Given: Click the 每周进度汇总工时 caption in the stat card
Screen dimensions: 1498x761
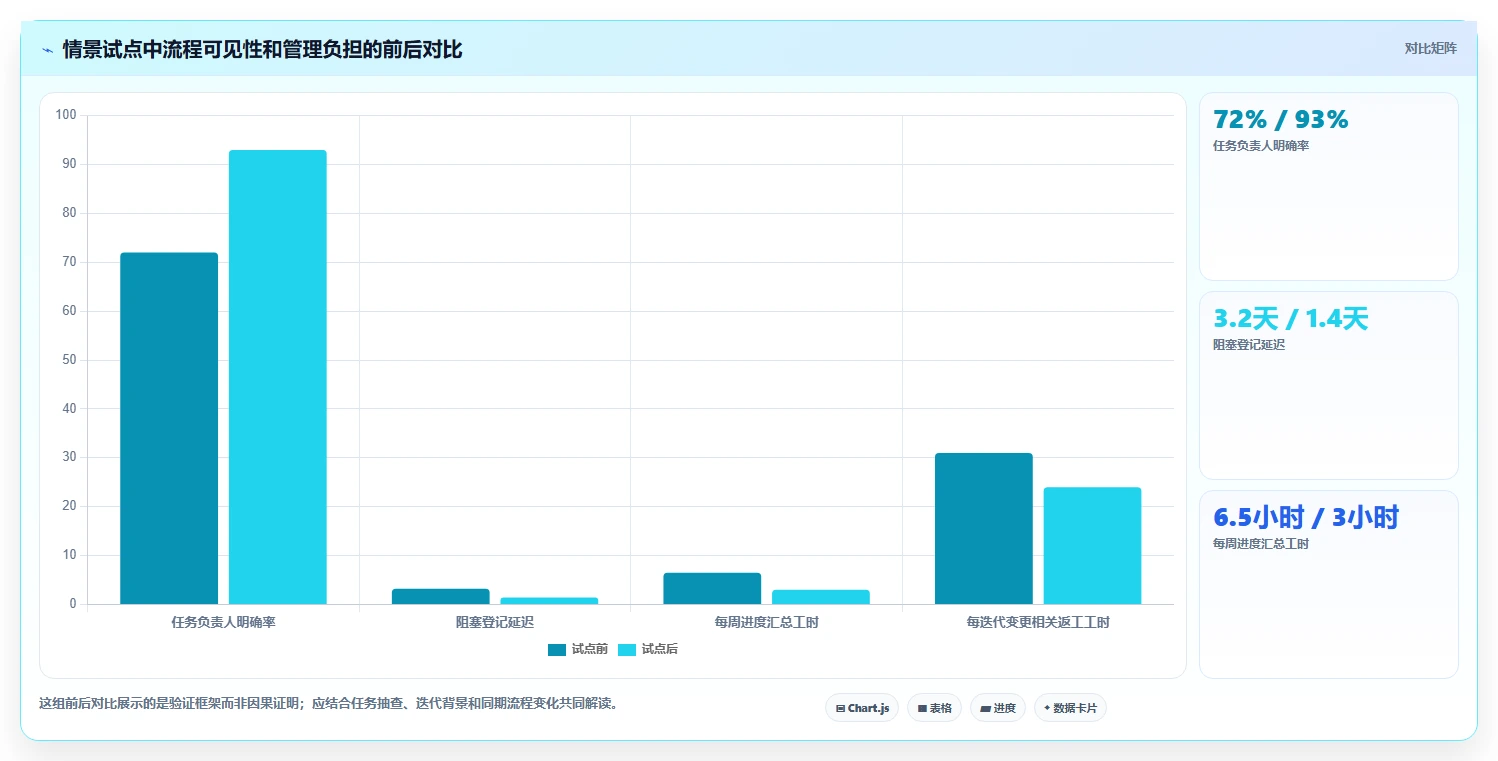Looking at the screenshot, I should pyautogui.click(x=1261, y=543).
